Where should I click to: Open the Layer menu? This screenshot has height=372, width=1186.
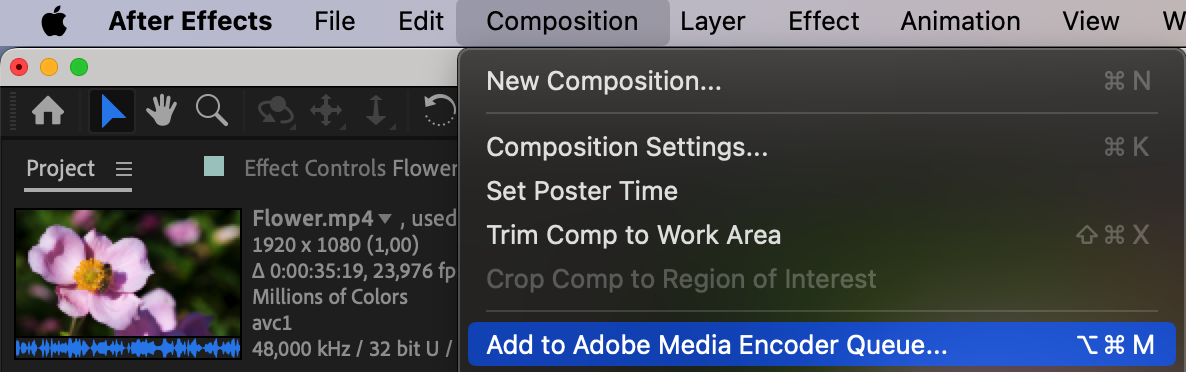click(713, 21)
